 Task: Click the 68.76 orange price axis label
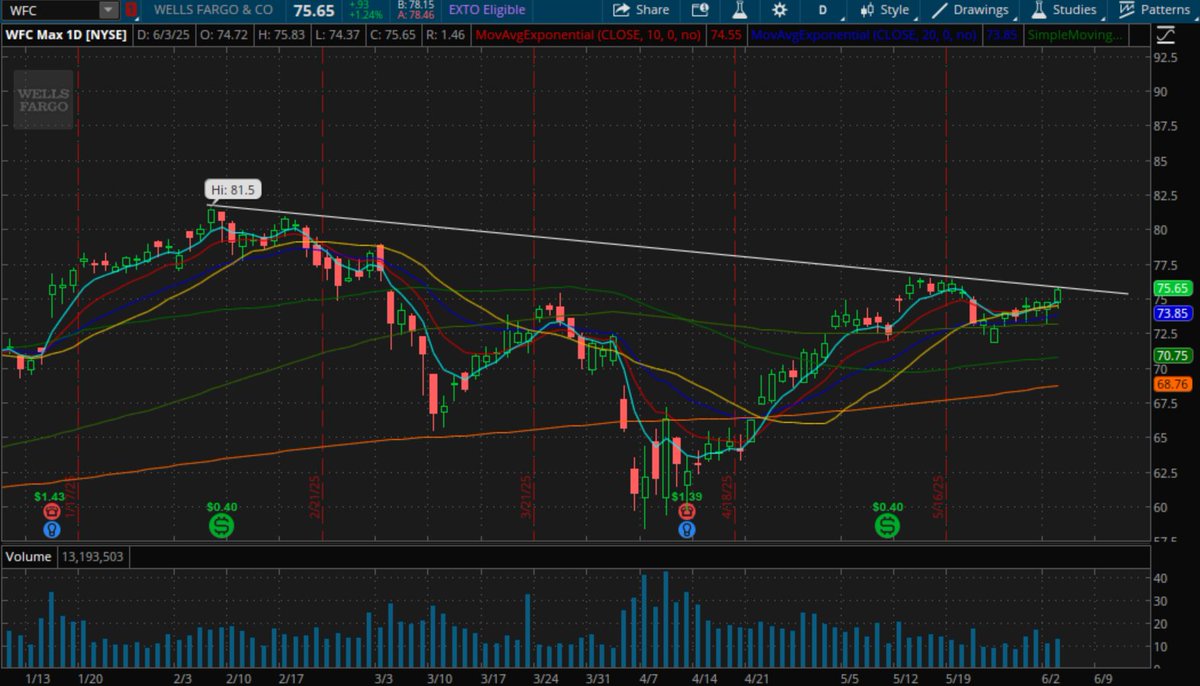pyautogui.click(x=1172, y=384)
